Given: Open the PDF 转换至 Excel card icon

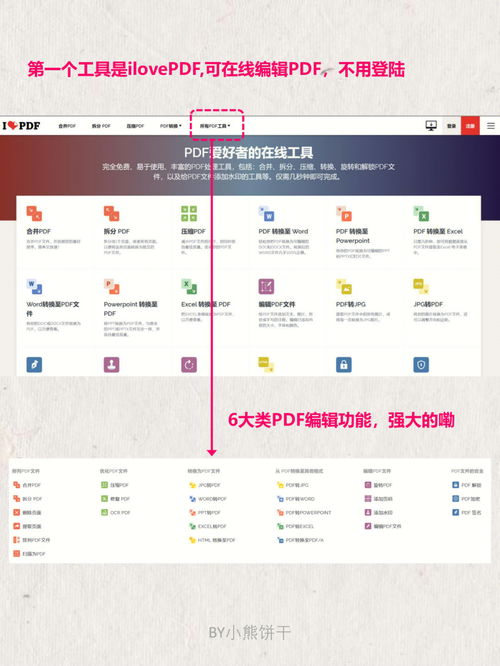Looking at the screenshot, I should pos(421,213).
